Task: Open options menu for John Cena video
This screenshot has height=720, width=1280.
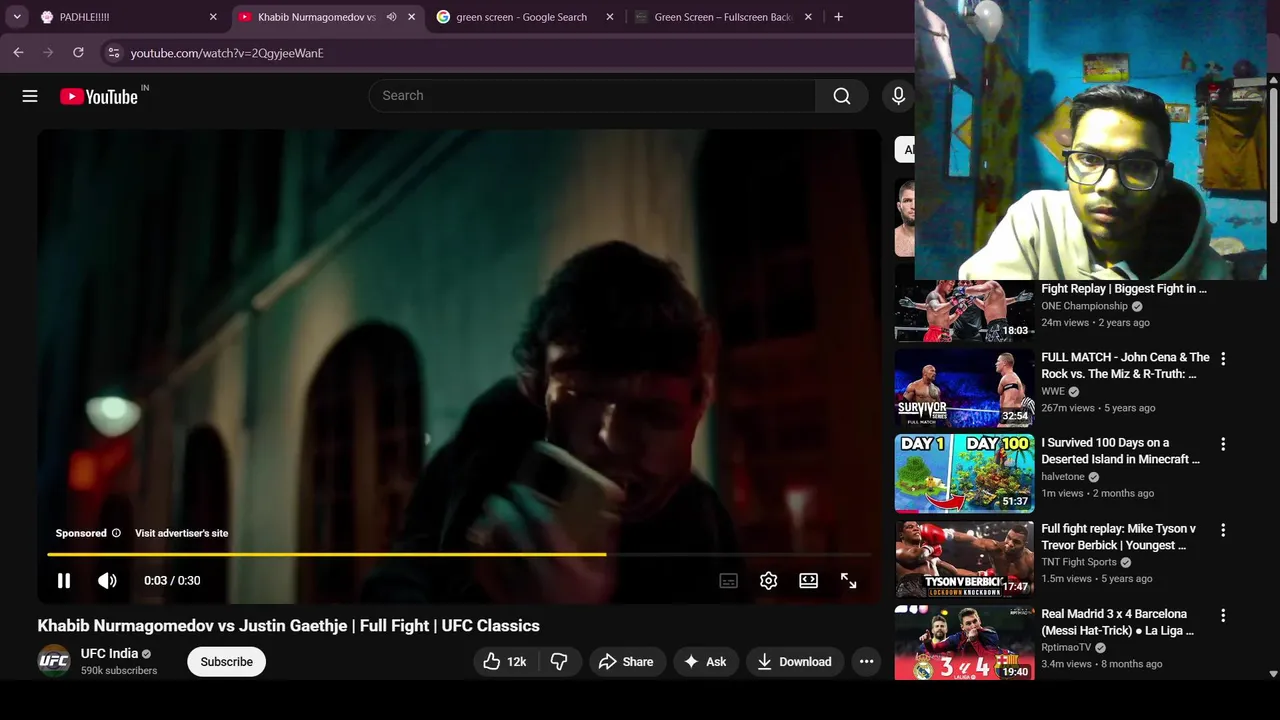Action: click(1222, 358)
